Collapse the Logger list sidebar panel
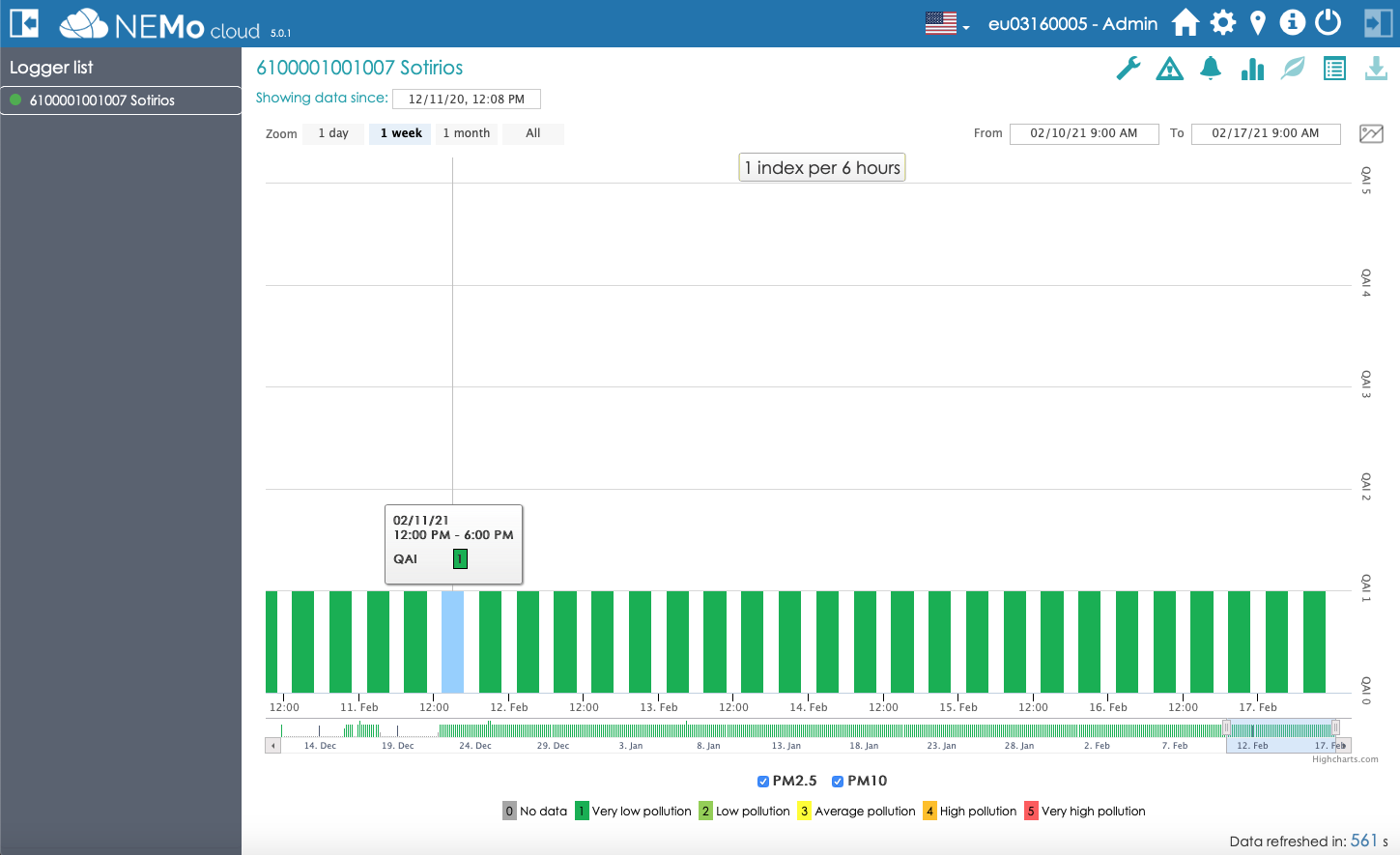Viewport: 1400px width, 855px height. 23,23
